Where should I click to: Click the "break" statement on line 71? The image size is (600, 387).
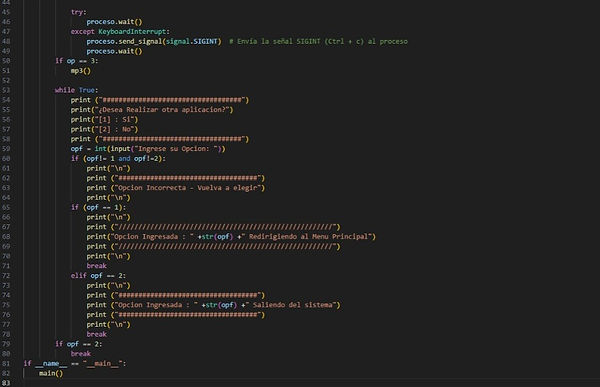click(x=96, y=266)
